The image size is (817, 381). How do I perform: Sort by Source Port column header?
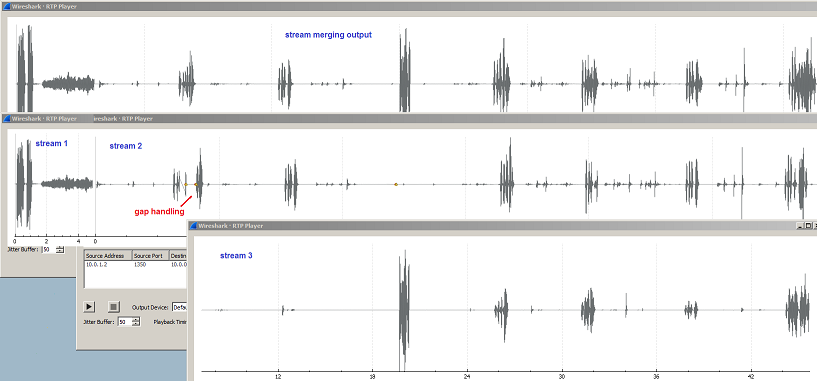(x=150, y=256)
